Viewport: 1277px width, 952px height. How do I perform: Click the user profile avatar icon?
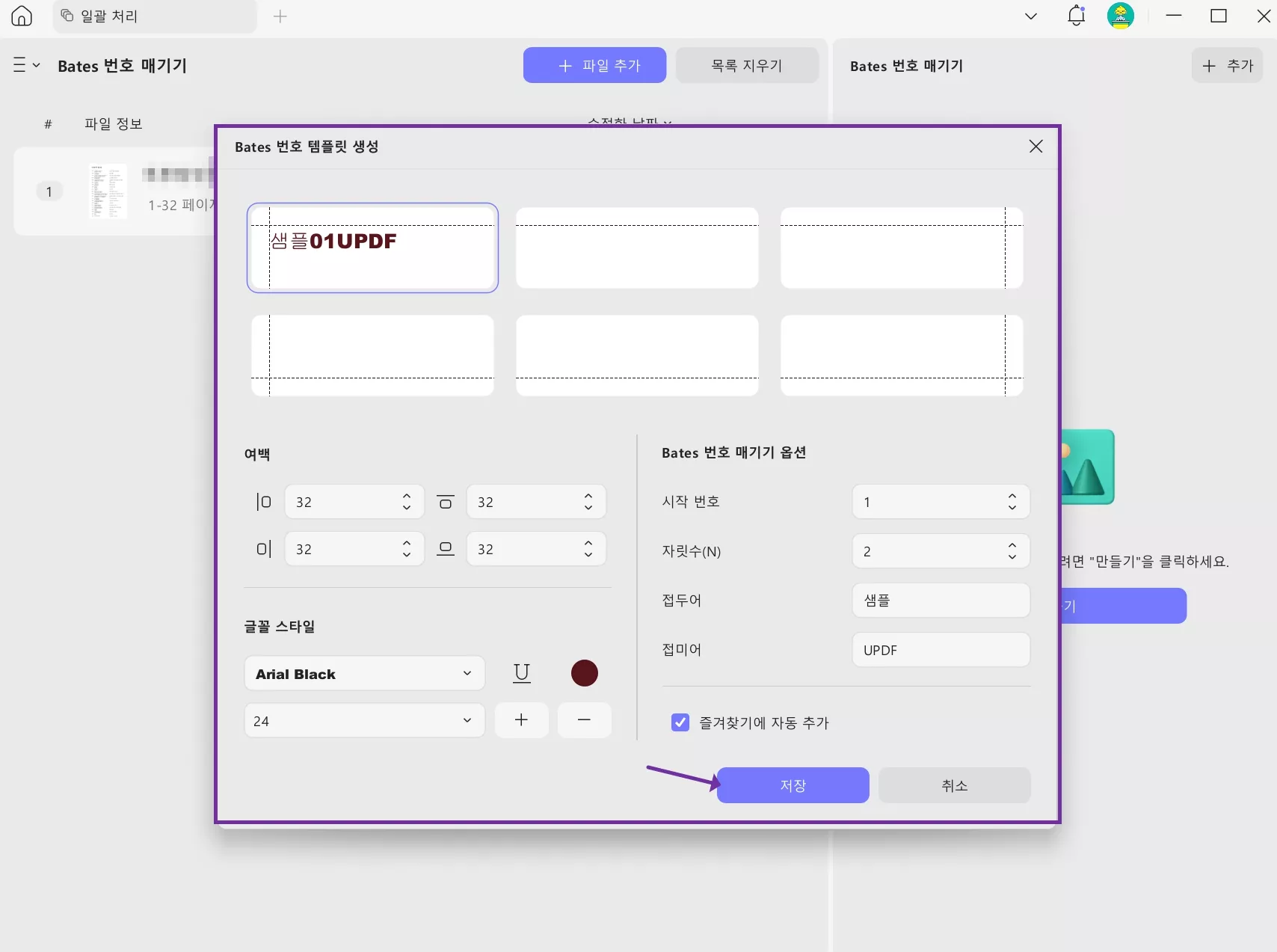[x=1120, y=16]
